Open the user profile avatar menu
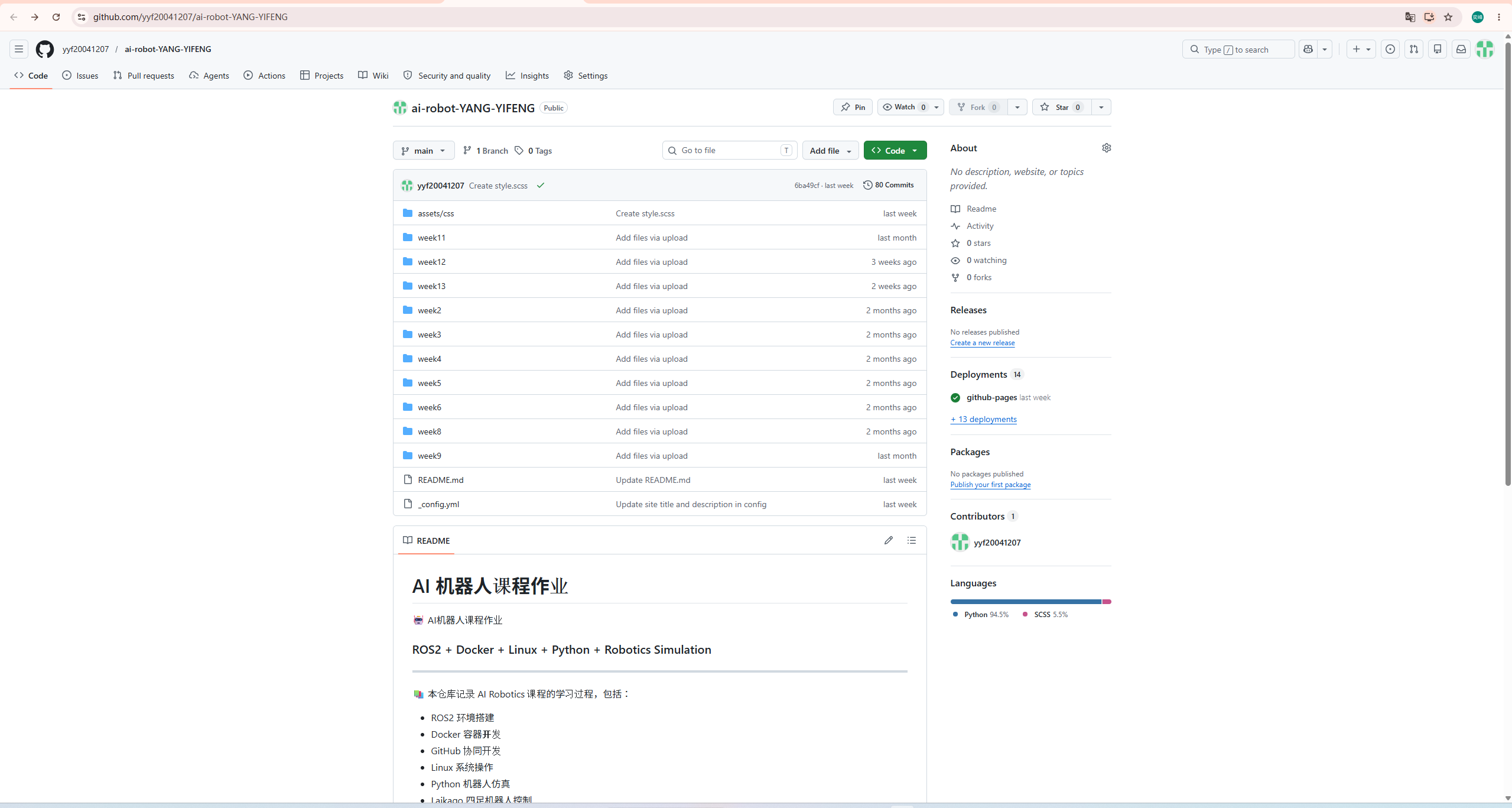1512x808 pixels. [1485, 49]
